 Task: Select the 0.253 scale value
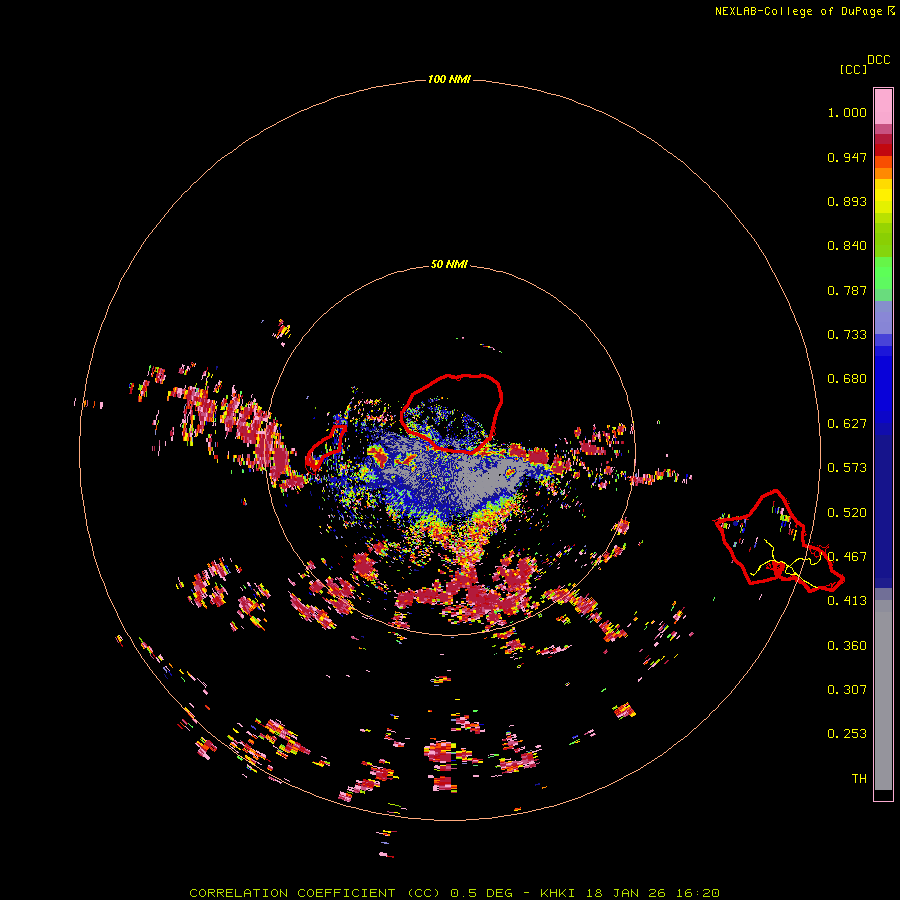coord(847,734)
